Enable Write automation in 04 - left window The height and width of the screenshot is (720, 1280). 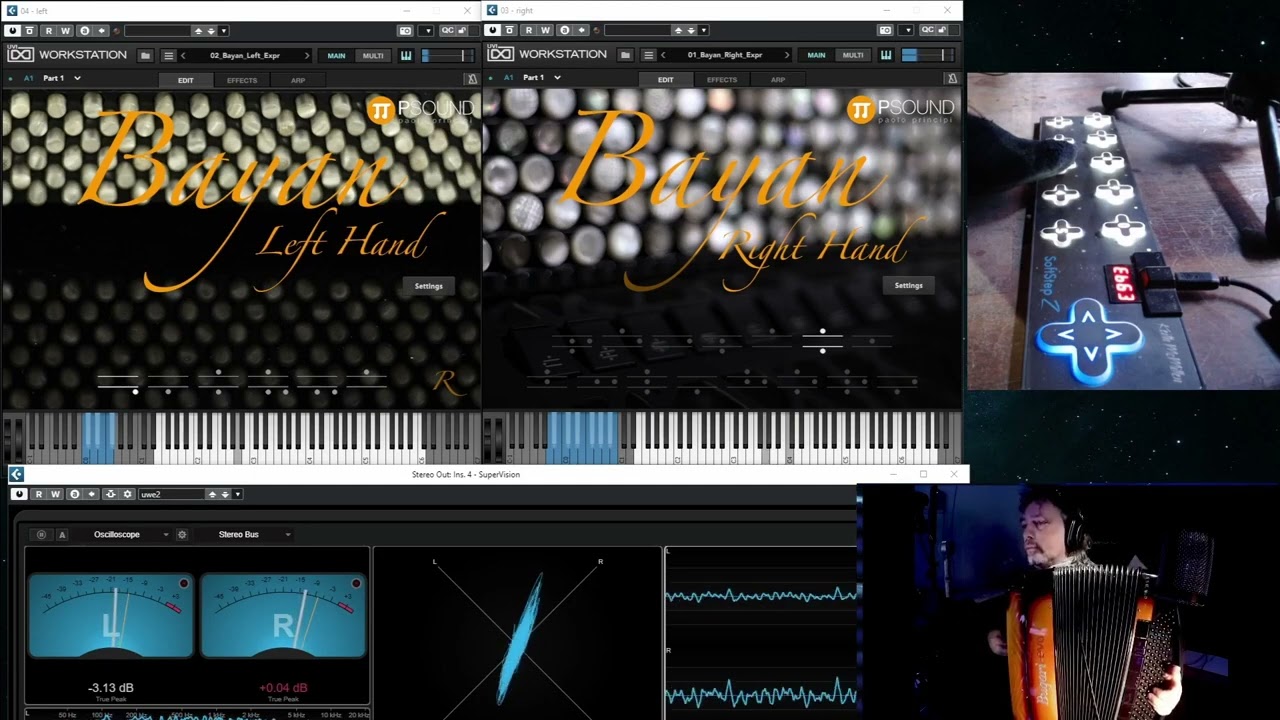pos(65,31)
